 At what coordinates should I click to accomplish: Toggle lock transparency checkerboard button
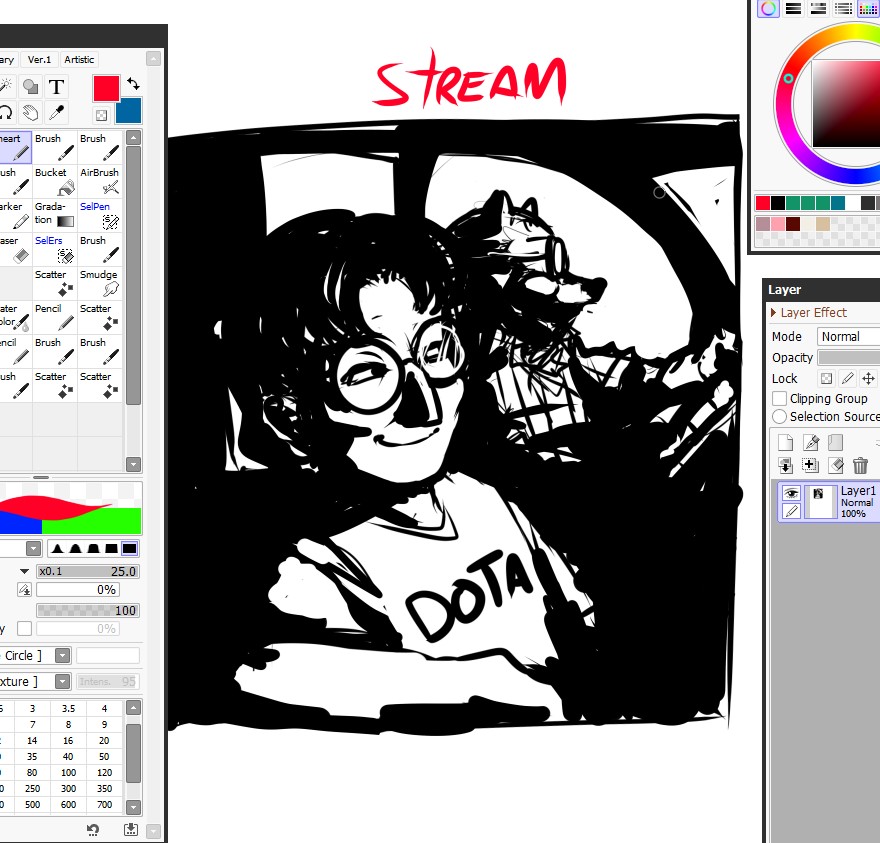click(x=826, y=378)
